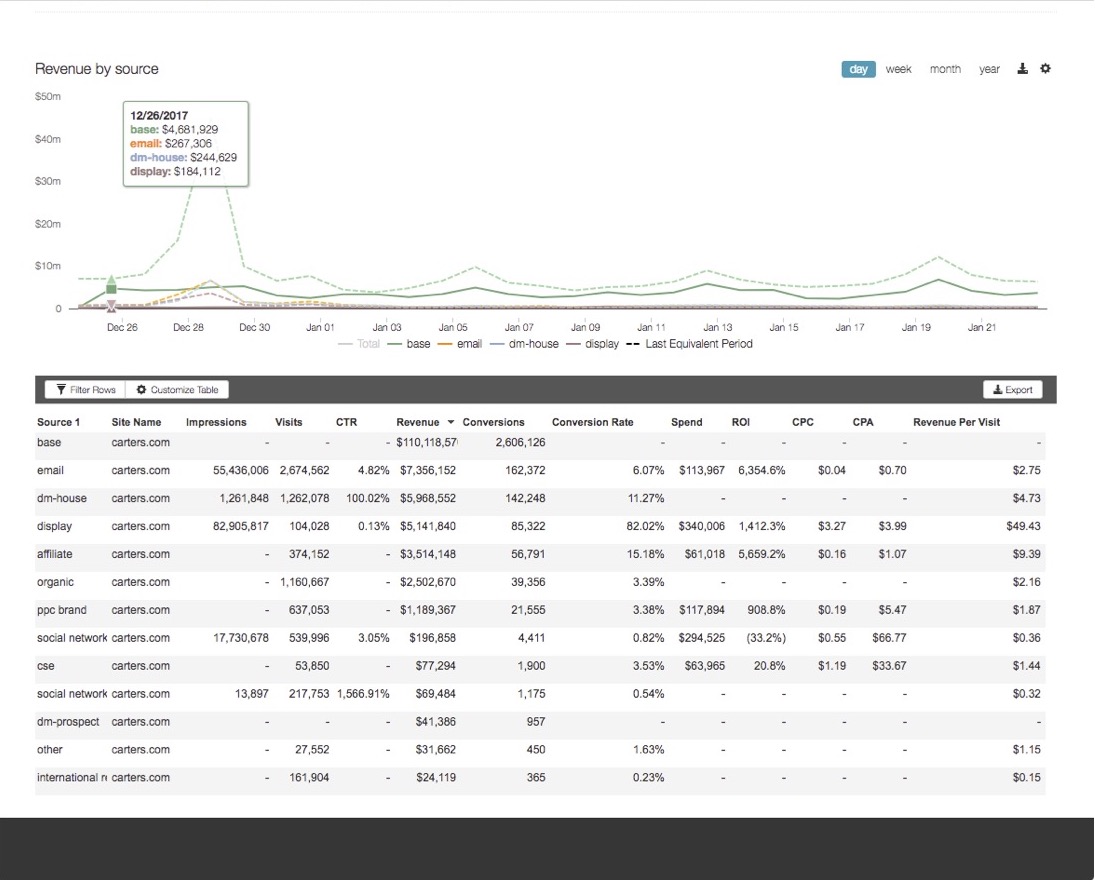Toggle the base series in legend
Viewport: 1095px width, 880px height.
[x=409, y=344]
